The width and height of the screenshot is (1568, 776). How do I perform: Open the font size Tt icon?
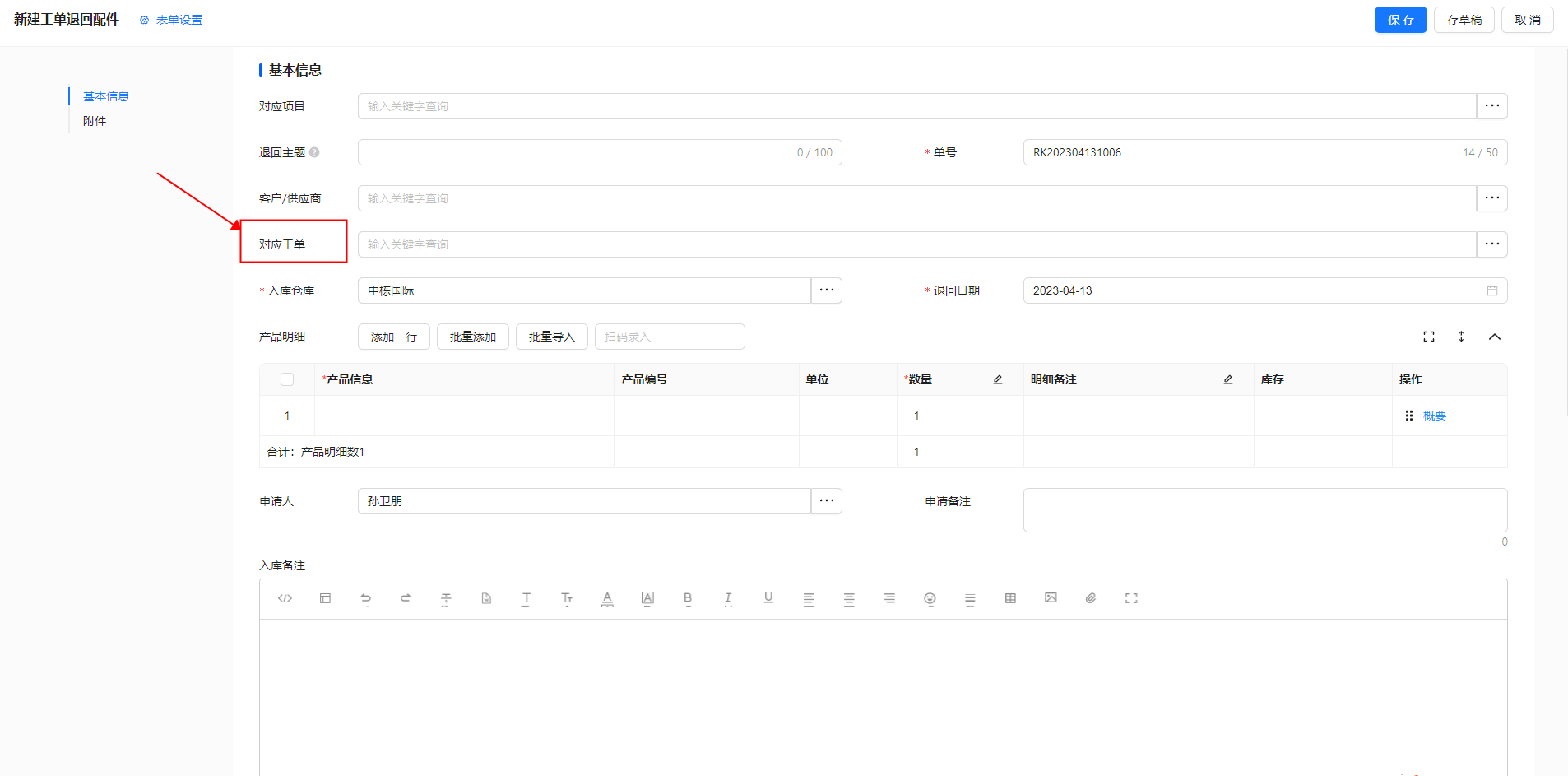(x=567, y=599)
